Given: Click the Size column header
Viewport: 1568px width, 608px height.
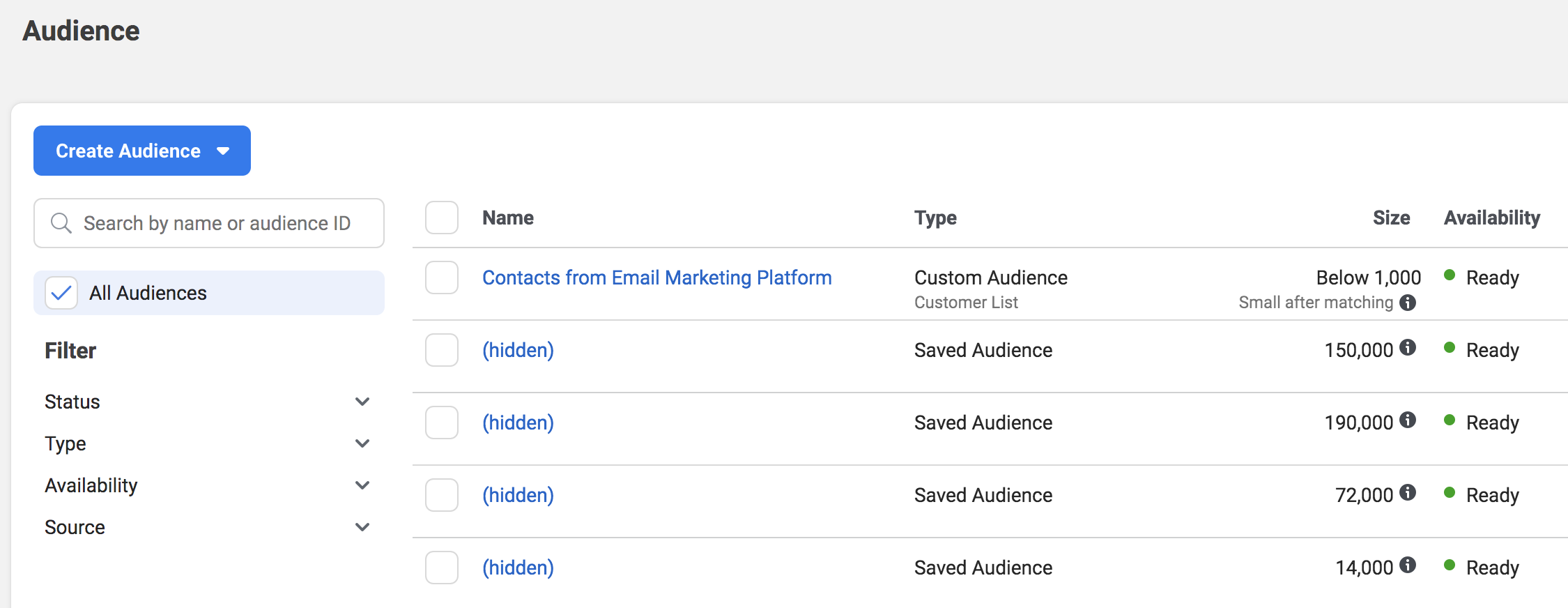Looking at the screenshot, I should point(1391,218).
